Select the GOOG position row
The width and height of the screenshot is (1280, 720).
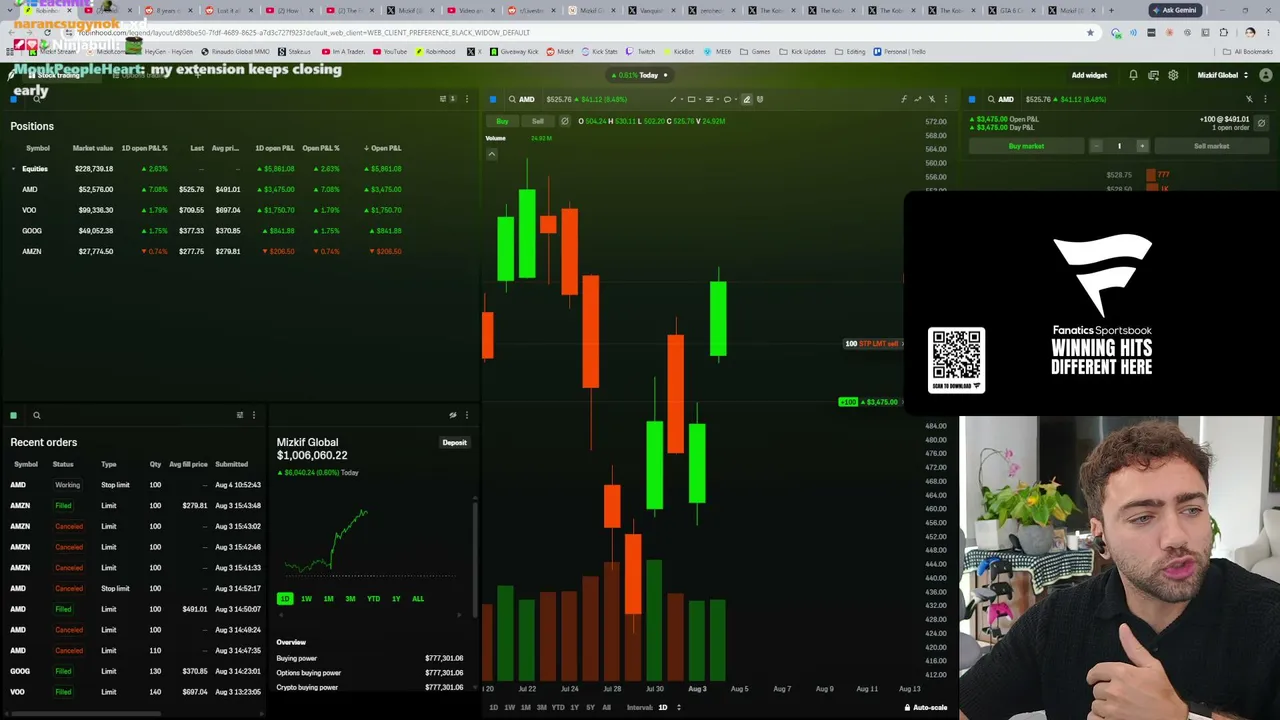pyautogui.click(x=208, y=231)
